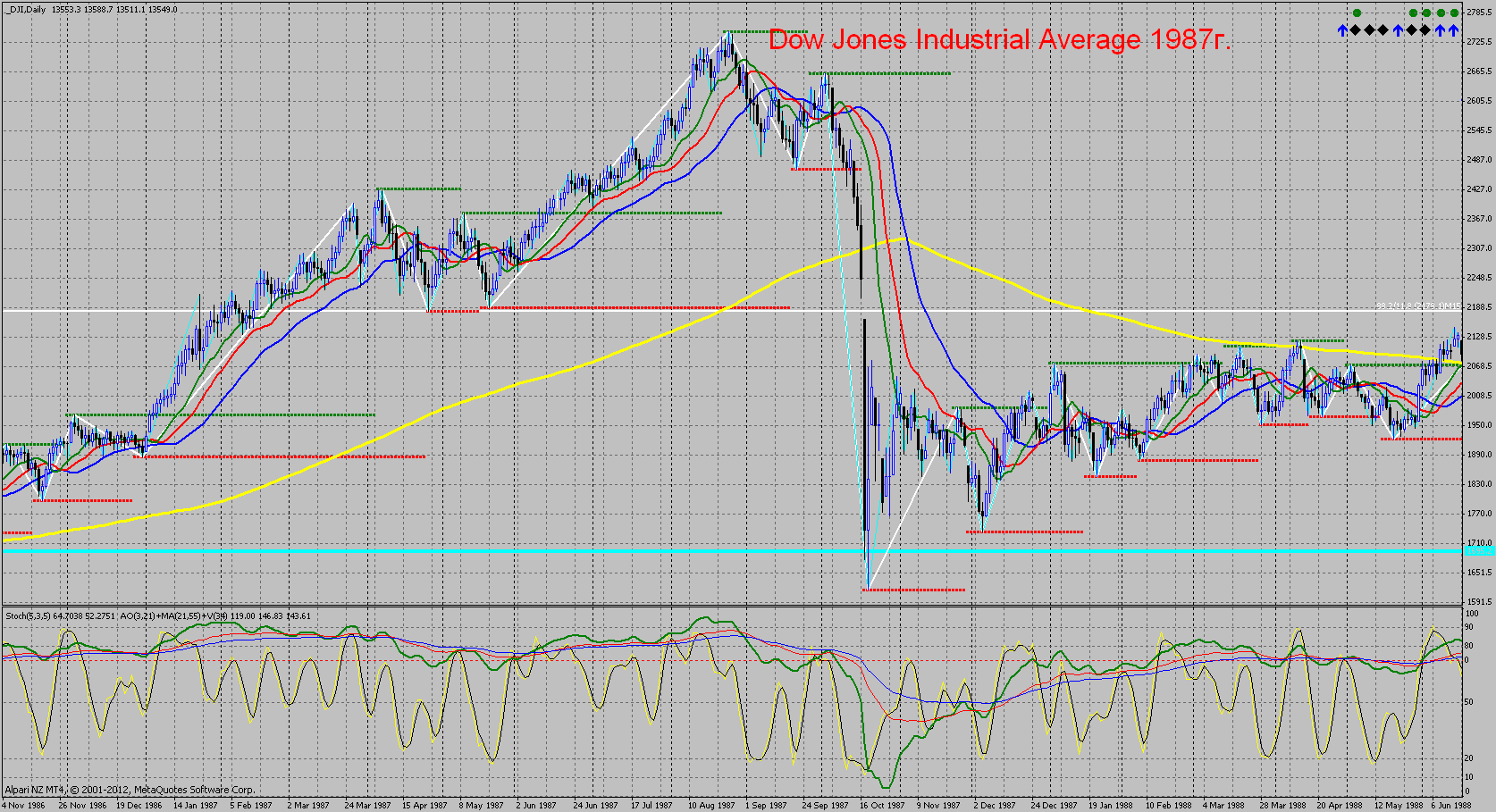Click the MetaQuotes Software Corp. copyright text

[x=130, y=790]
